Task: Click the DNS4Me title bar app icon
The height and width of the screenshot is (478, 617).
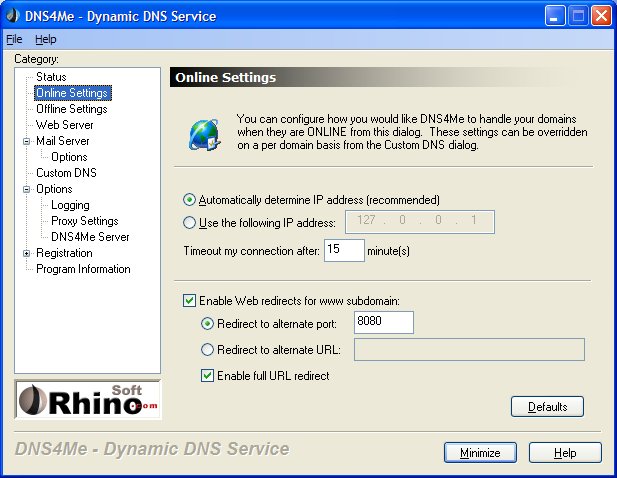Action: (x=13, y=16)
